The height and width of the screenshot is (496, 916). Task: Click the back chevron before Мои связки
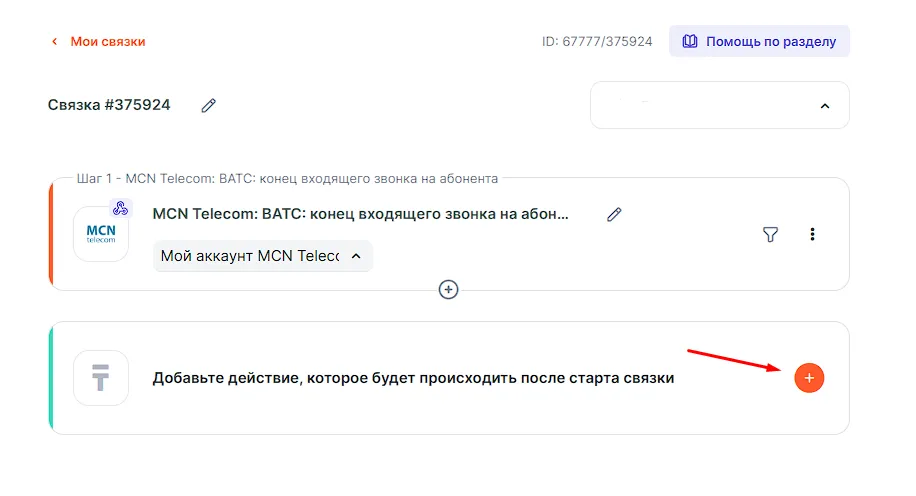click(54, 42)
